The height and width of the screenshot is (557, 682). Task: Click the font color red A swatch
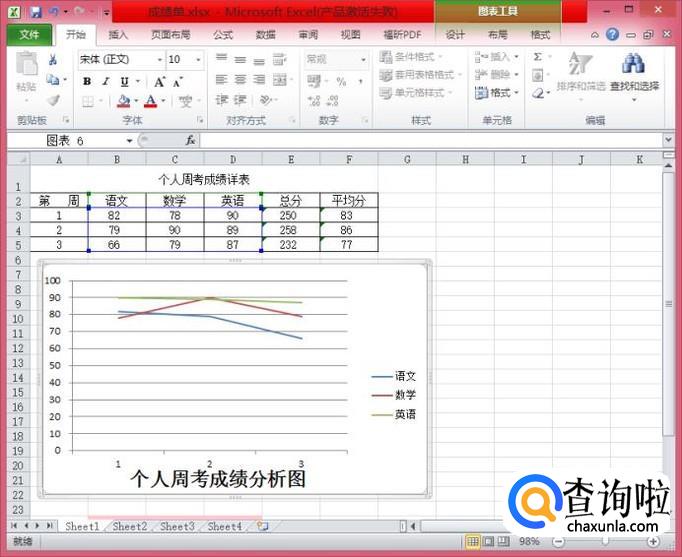coord(149,101)
